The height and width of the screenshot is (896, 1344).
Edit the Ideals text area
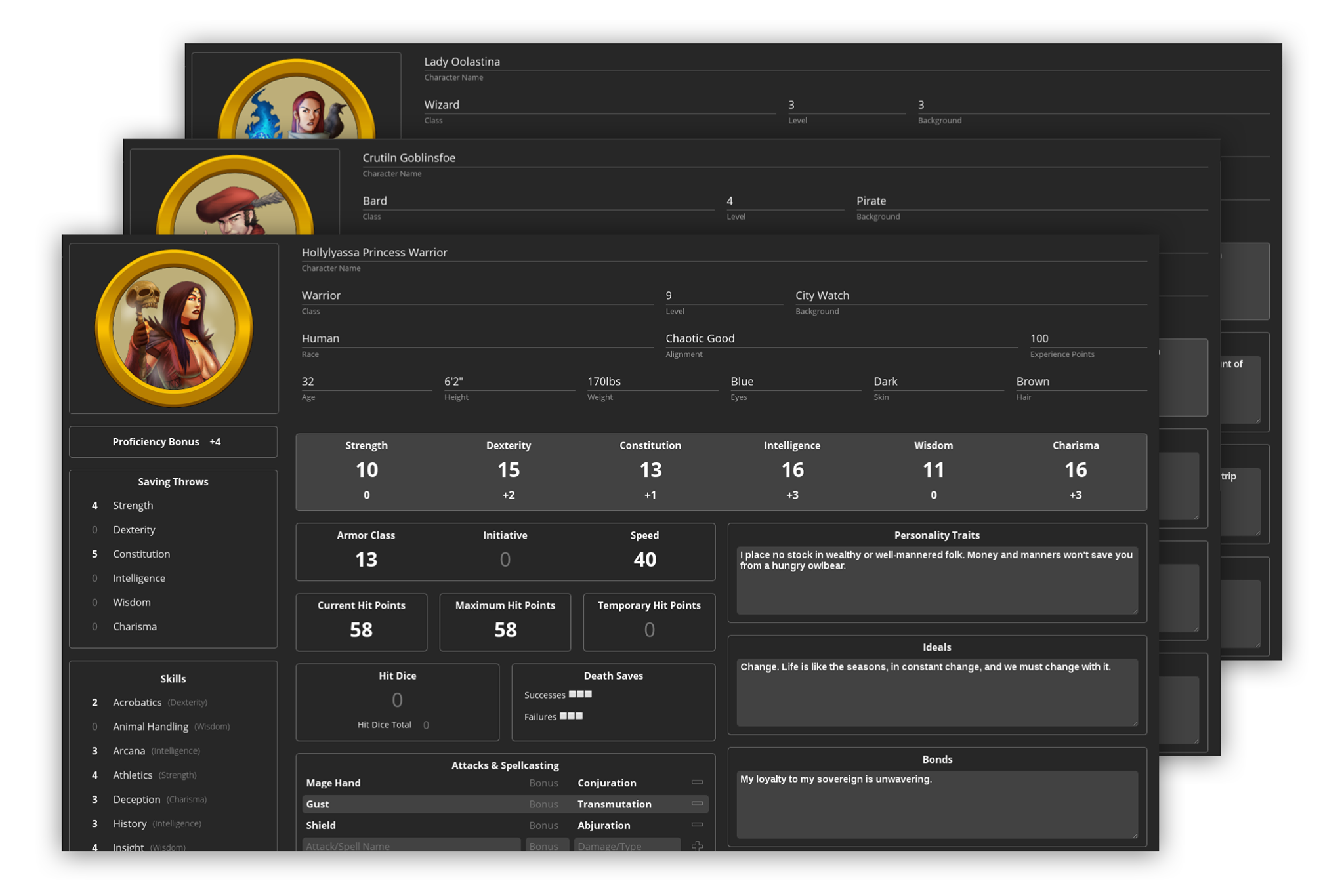pos(936,693)
